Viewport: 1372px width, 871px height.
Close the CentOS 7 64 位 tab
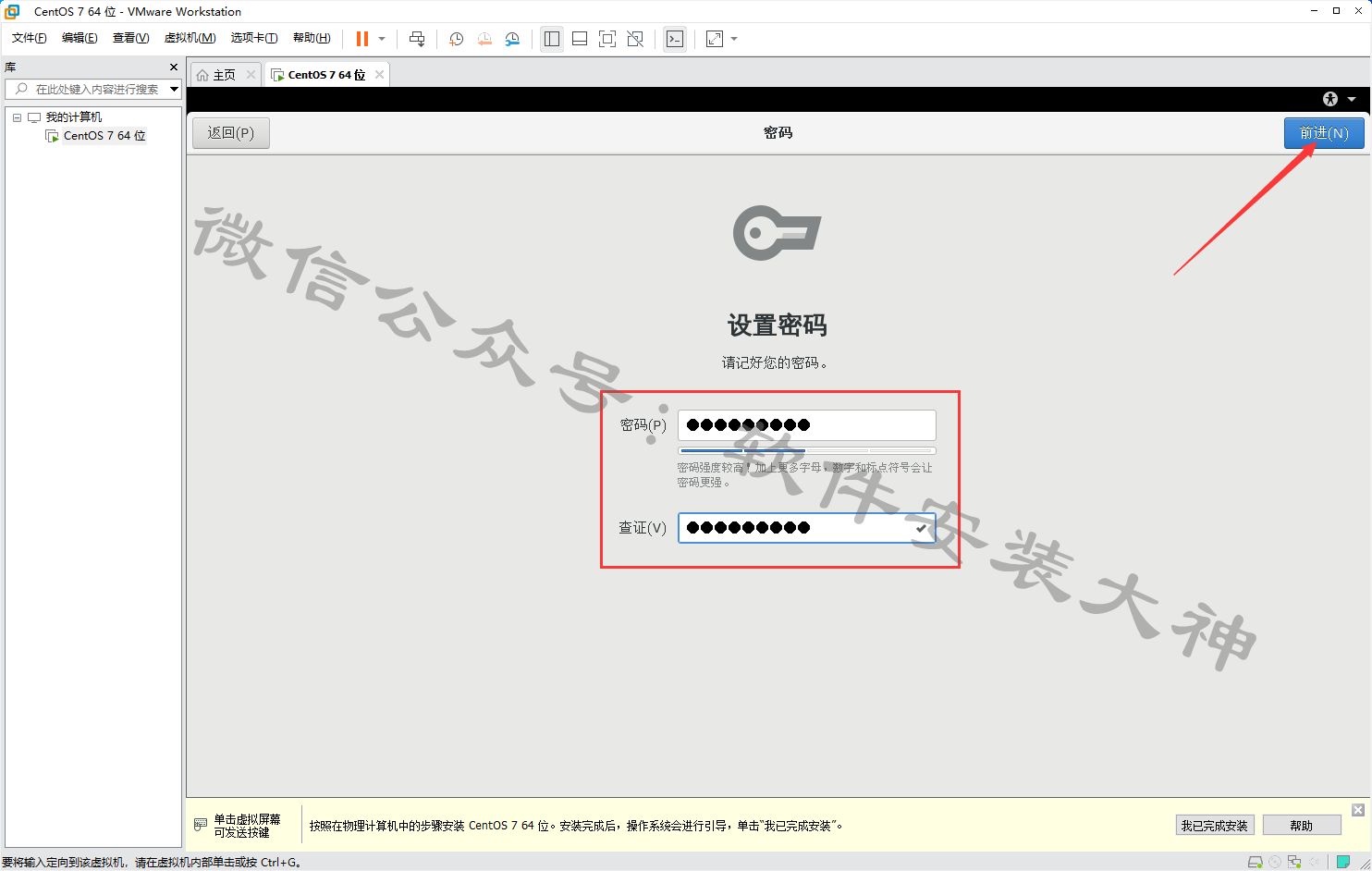[379, 75]
